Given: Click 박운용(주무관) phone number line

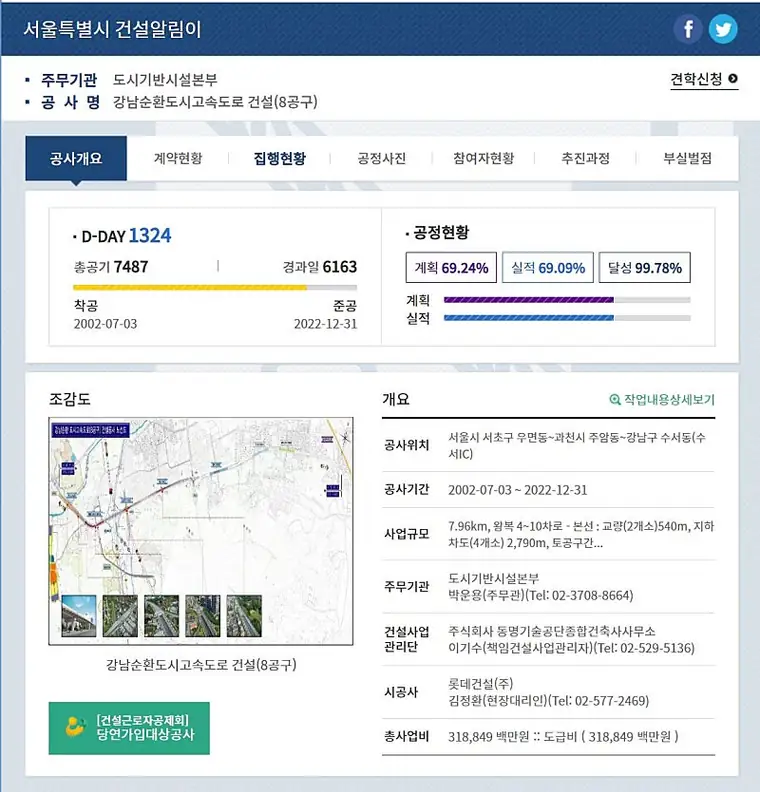Looking at the screenshot, I should click(x=540, y=595).
